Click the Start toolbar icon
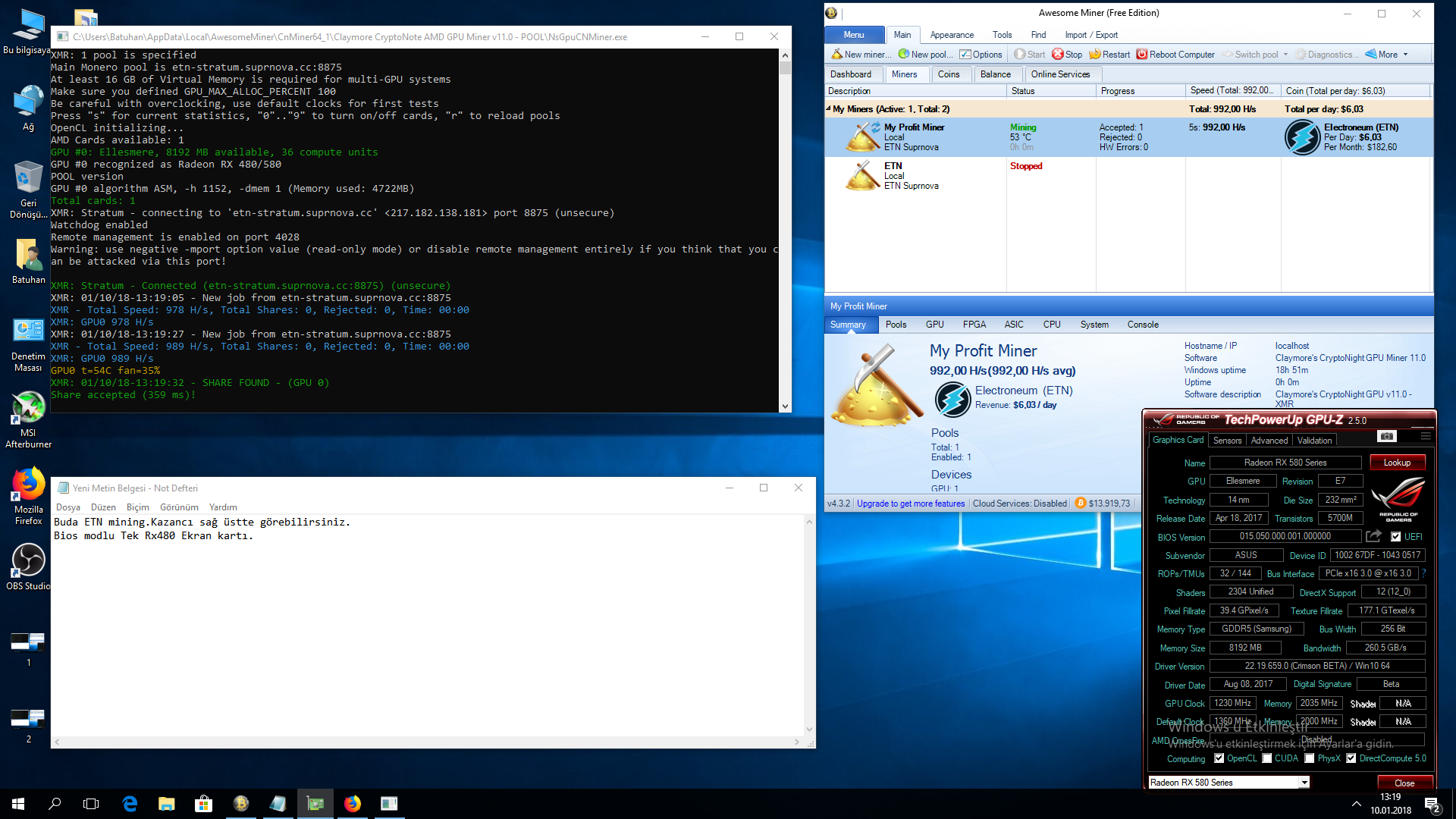This screenshot has height=819, width=1456. click(x=1020, y=54)
